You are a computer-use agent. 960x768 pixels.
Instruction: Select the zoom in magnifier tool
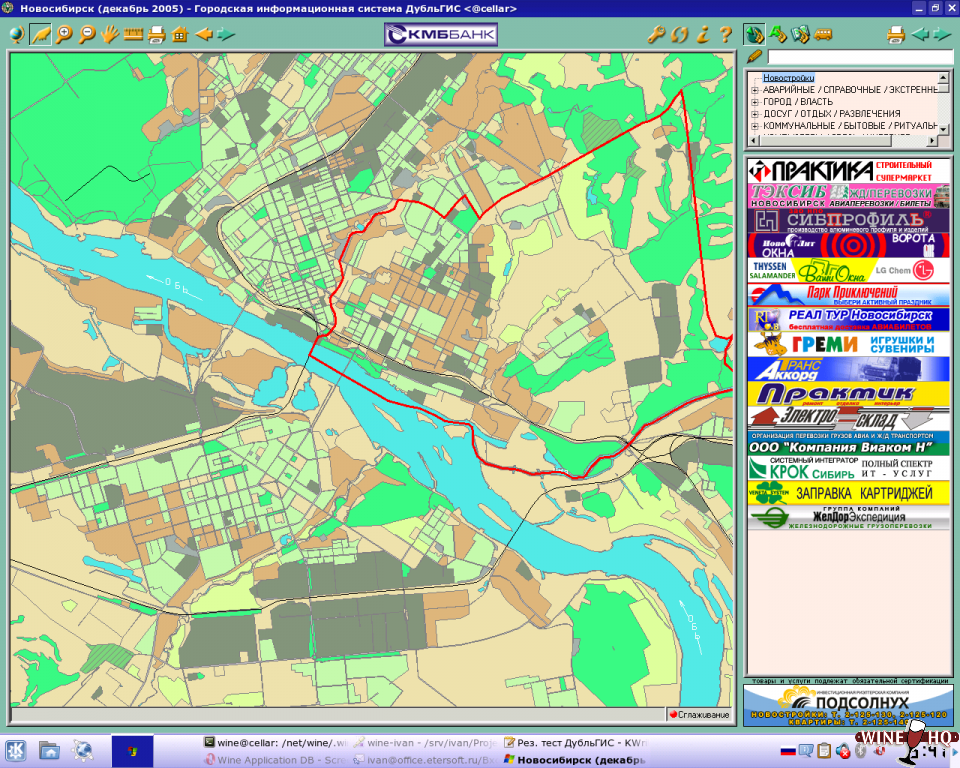tap(64, 35)
